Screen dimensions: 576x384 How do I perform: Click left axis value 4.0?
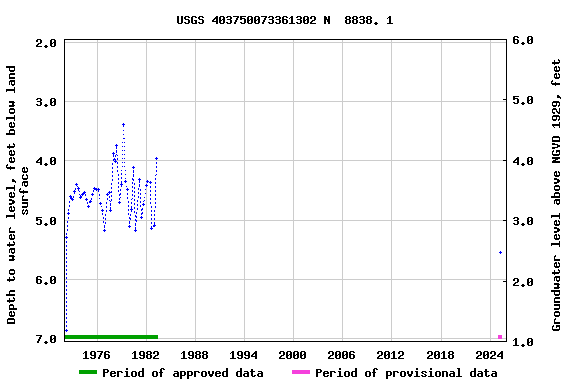pos(46,161)
